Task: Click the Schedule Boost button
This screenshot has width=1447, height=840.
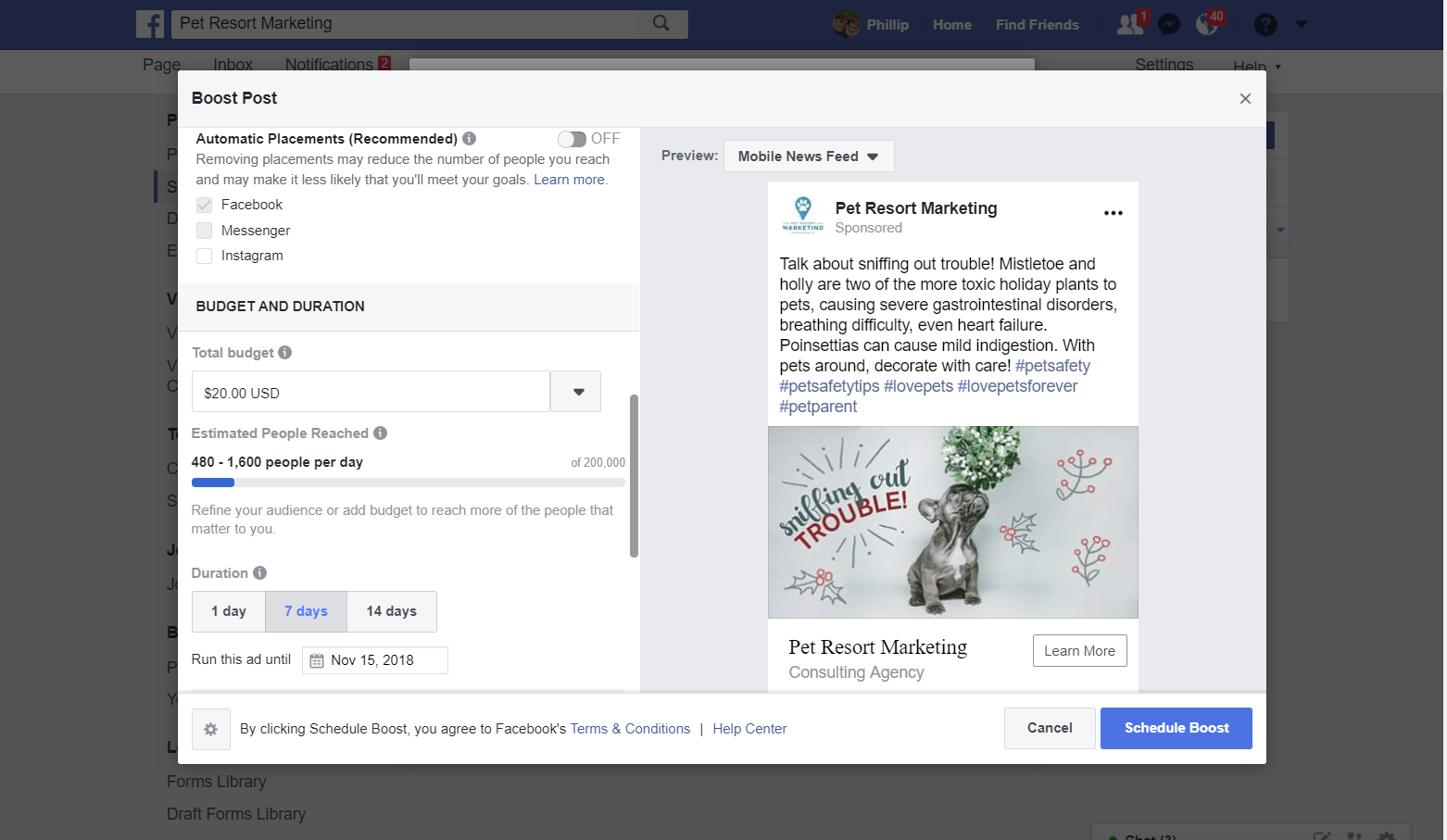Action: 1176,728
